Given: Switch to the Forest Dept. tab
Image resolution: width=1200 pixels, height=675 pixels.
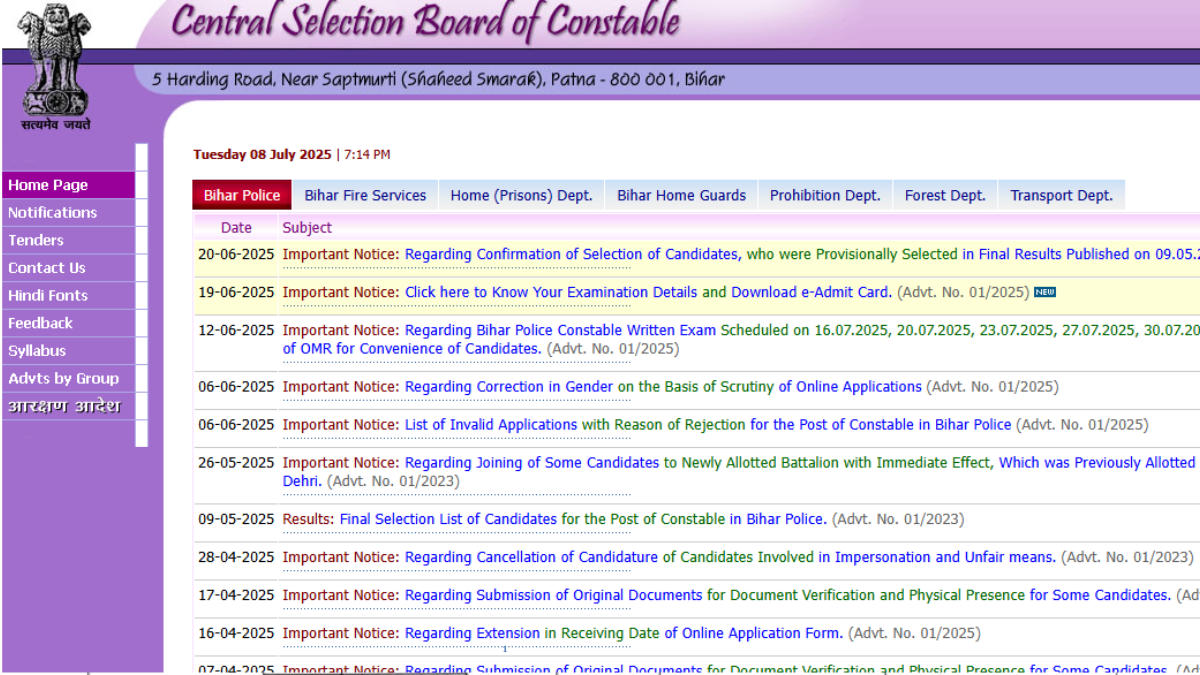Looking at the screenshot, I should point(945,195).
